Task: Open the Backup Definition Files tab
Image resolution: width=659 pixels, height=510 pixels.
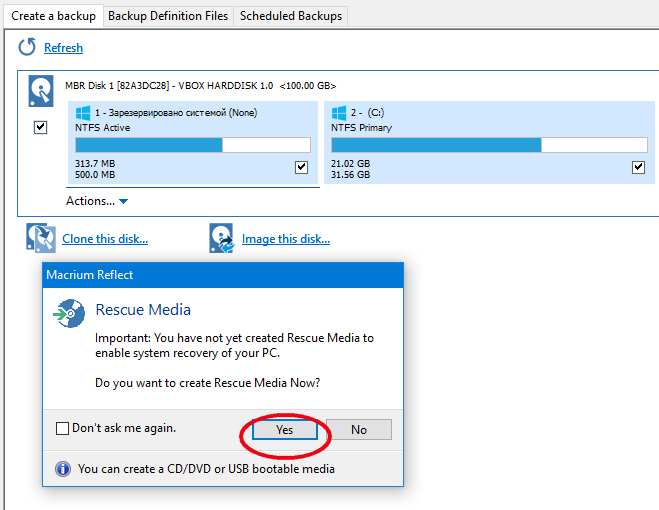Action: 168,16
